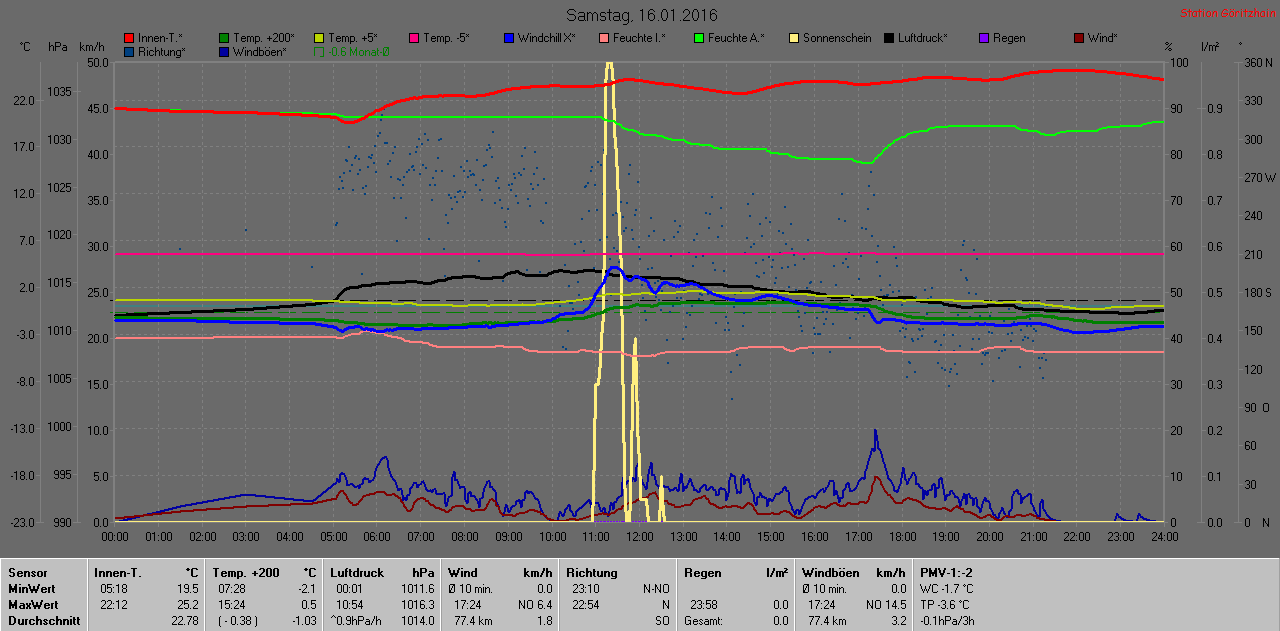Click the 12:00 time axis label
The height and width of the screenshot is (631, 1280).
pyautogui.click(x=640, y=537)
